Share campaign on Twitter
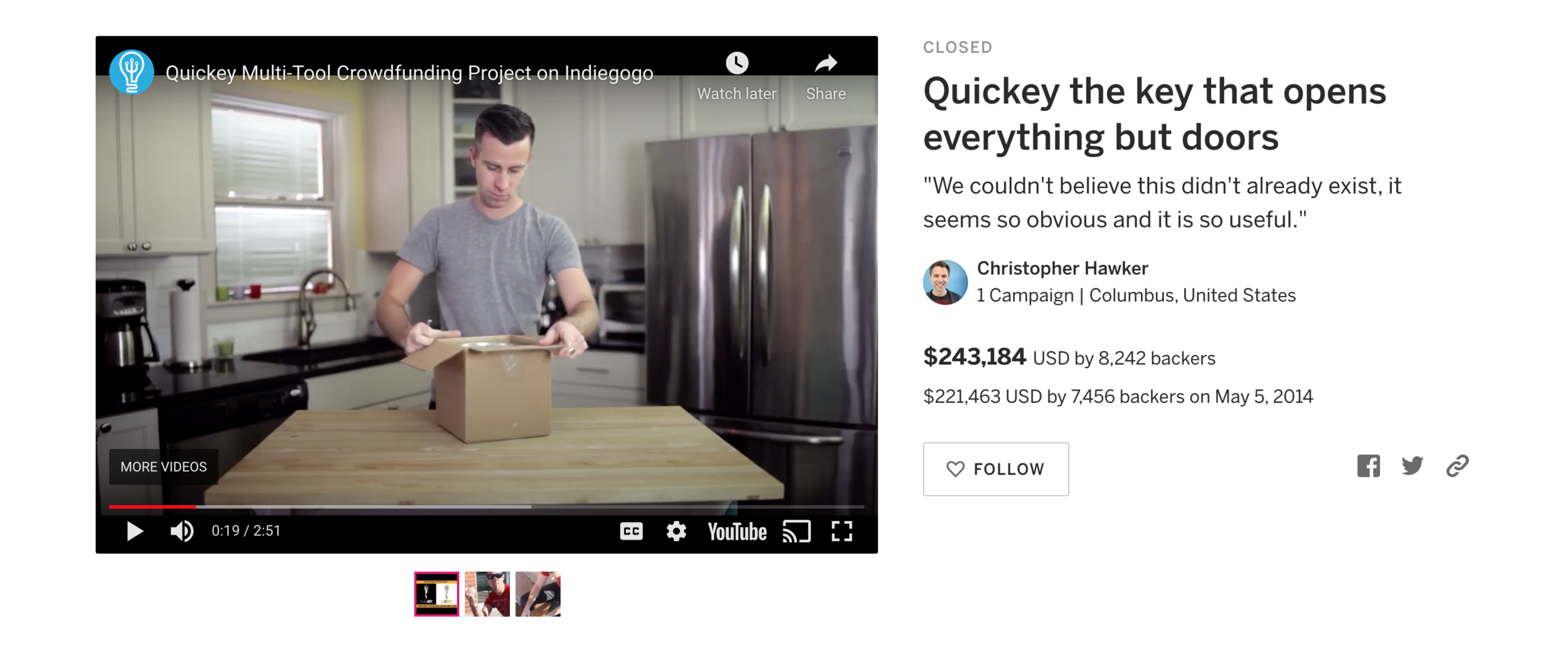The width and height of the screenshot is (1568, 647). pos(1412,466)
